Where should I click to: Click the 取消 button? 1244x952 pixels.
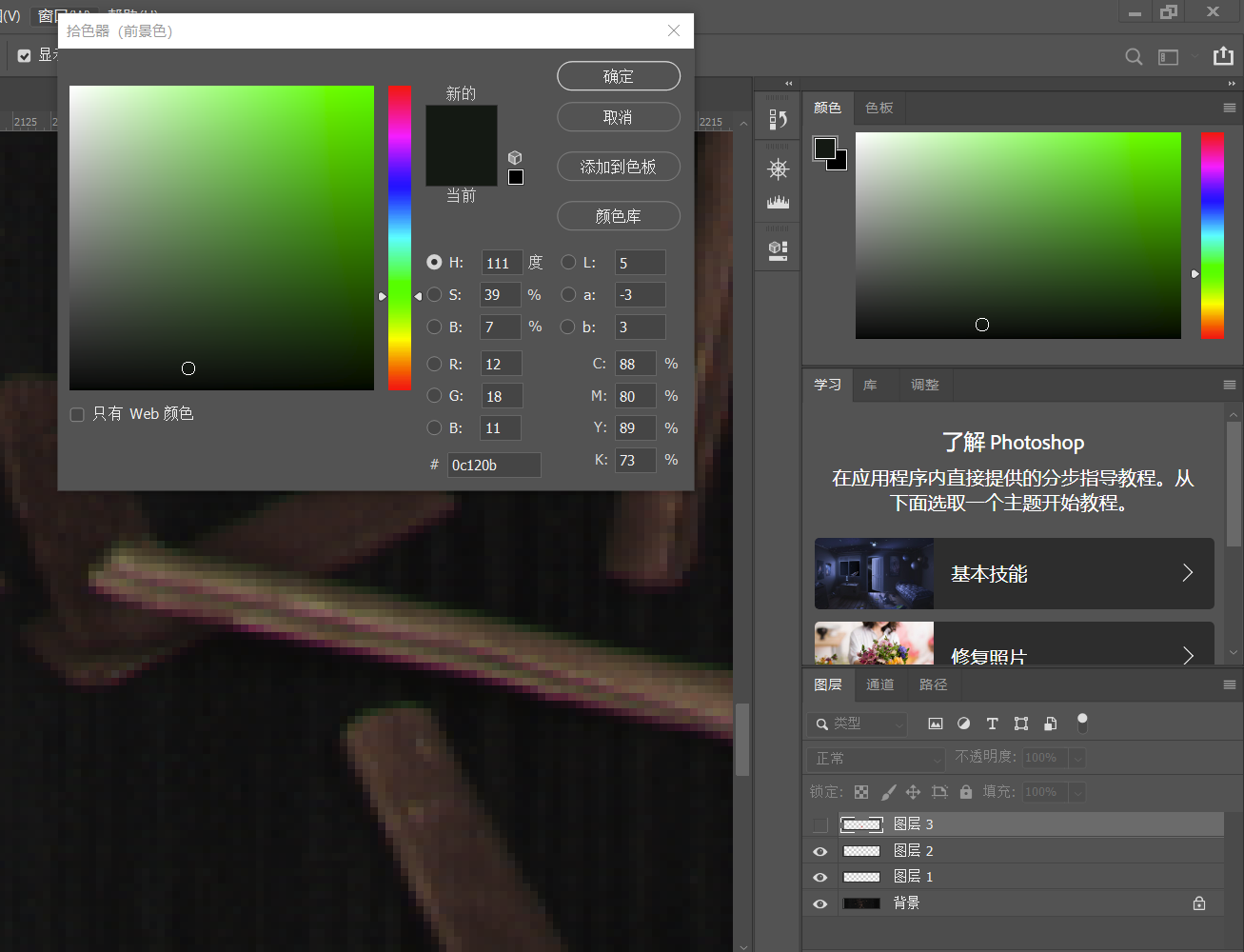(619, 117)
